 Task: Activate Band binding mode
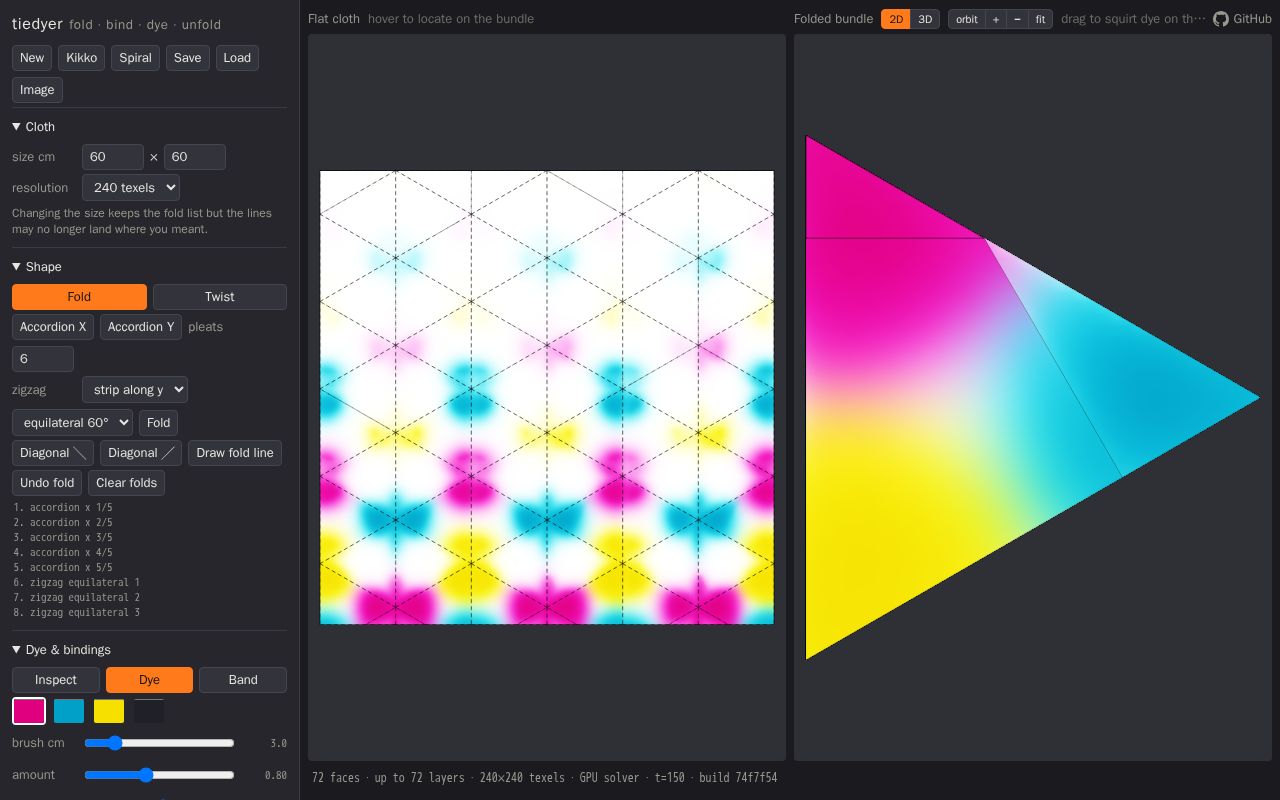click(x=243, y=680)
